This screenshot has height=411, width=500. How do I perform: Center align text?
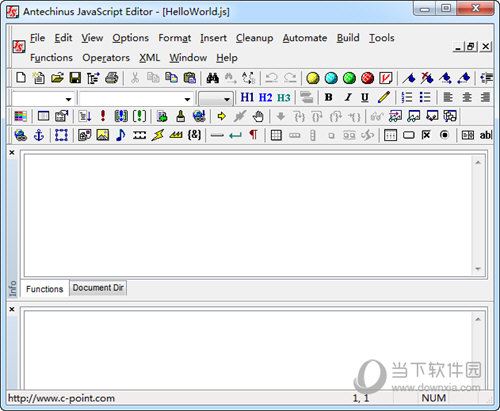(467, 97)
